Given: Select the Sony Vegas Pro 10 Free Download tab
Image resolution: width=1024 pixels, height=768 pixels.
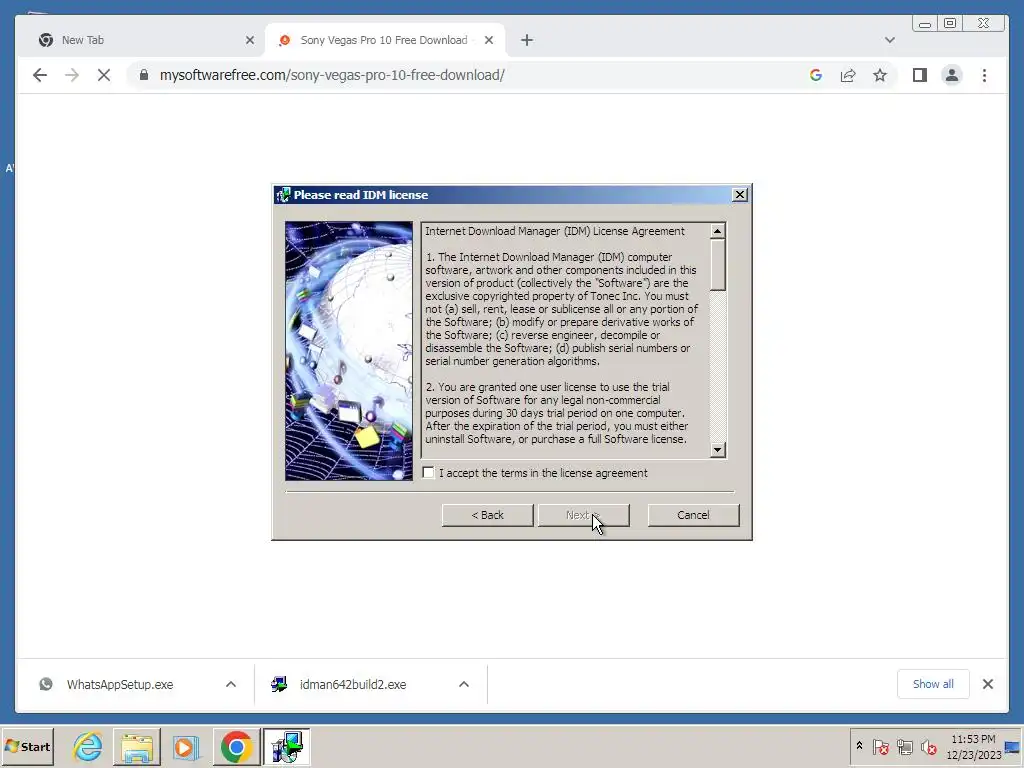Looking at the screenshot, I should coord(385,40).
